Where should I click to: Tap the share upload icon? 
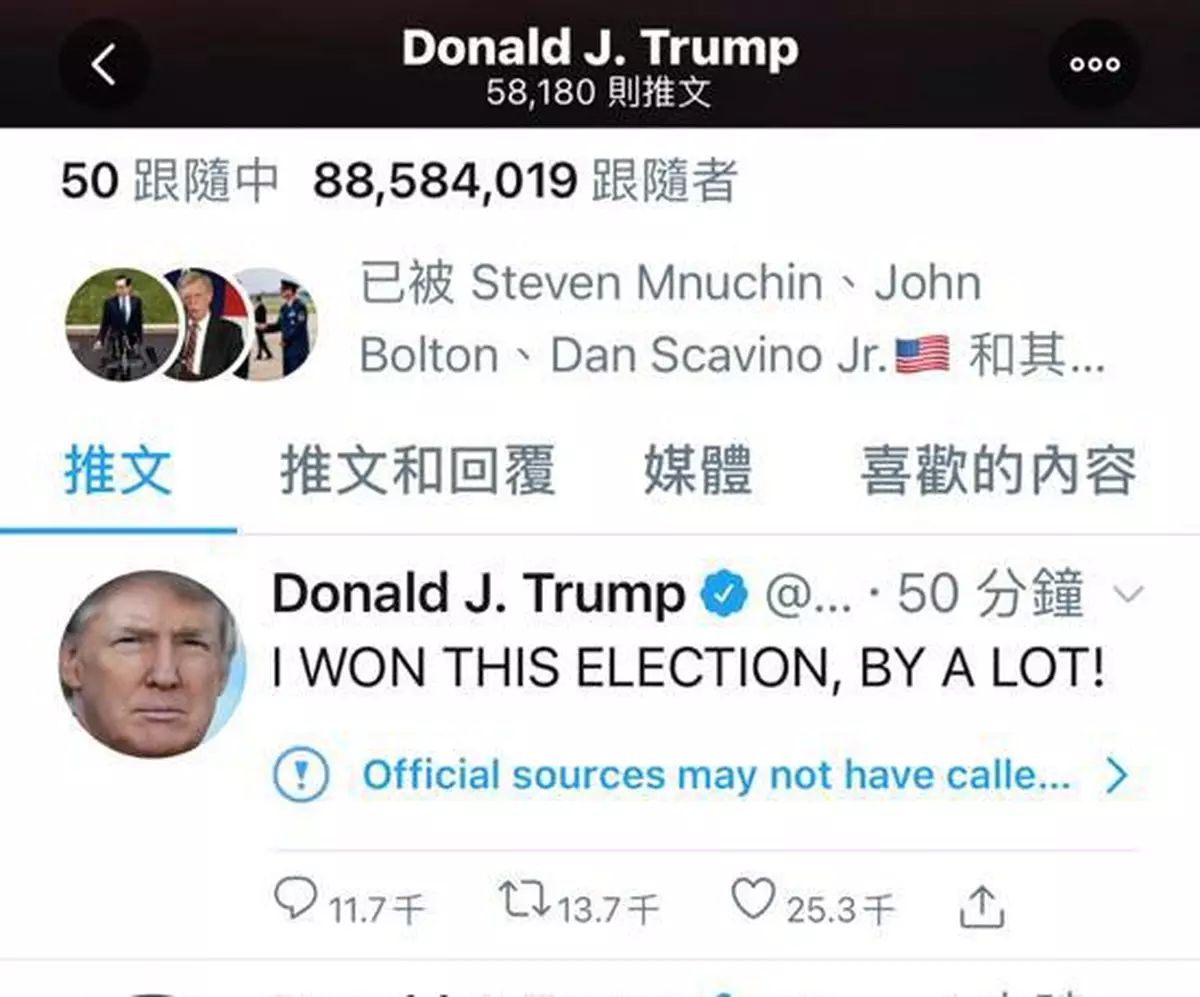[x=981, y=907]
